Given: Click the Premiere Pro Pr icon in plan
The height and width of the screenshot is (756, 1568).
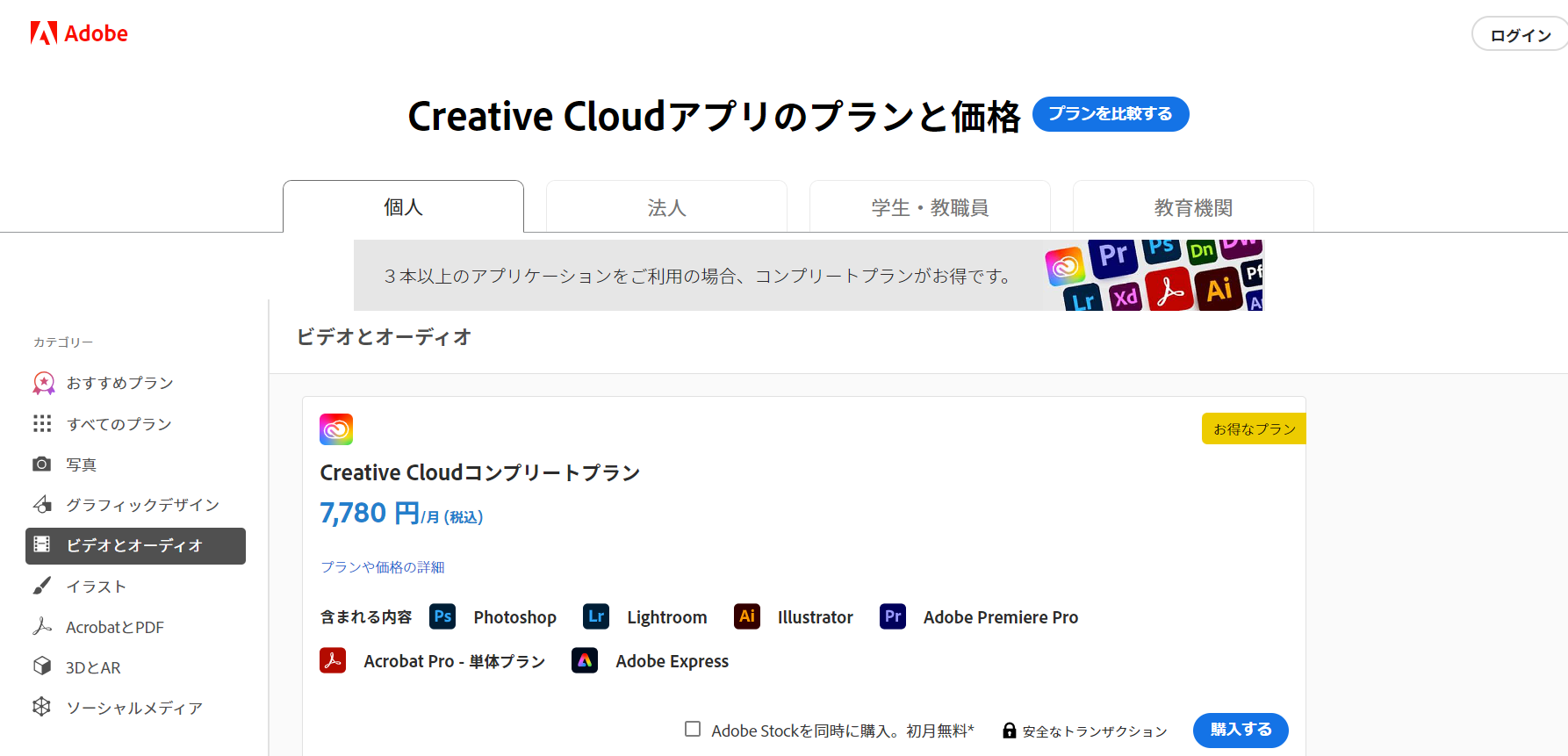Looking at the screenshot, I should click(893, 616).
